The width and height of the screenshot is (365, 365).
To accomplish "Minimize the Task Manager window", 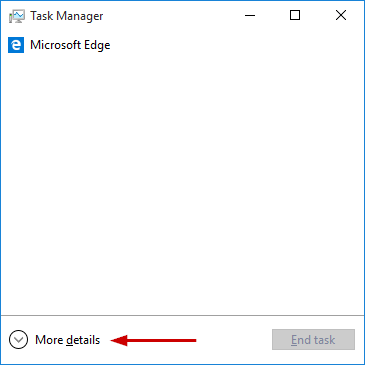I will [250, 15].
